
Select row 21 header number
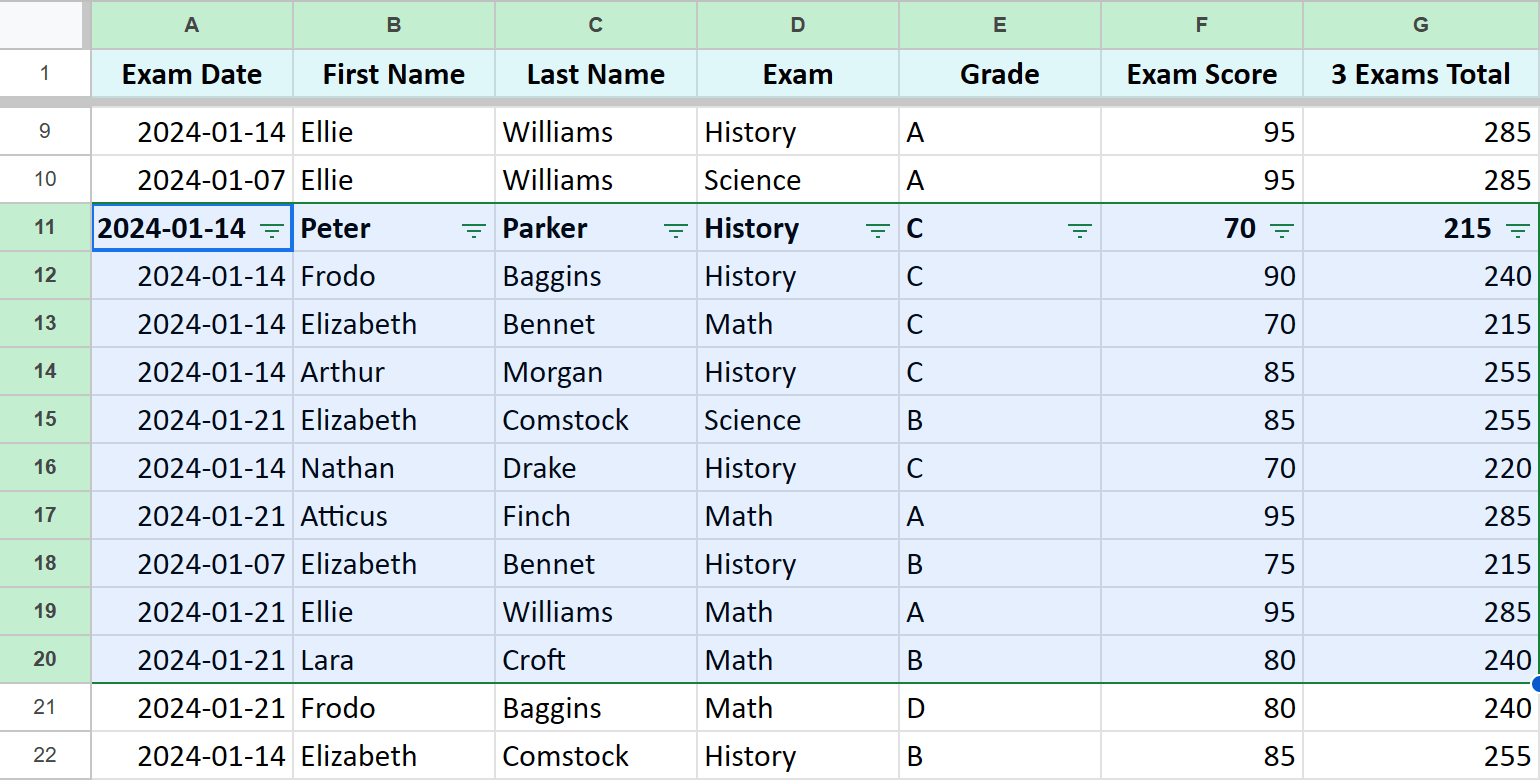45,707
